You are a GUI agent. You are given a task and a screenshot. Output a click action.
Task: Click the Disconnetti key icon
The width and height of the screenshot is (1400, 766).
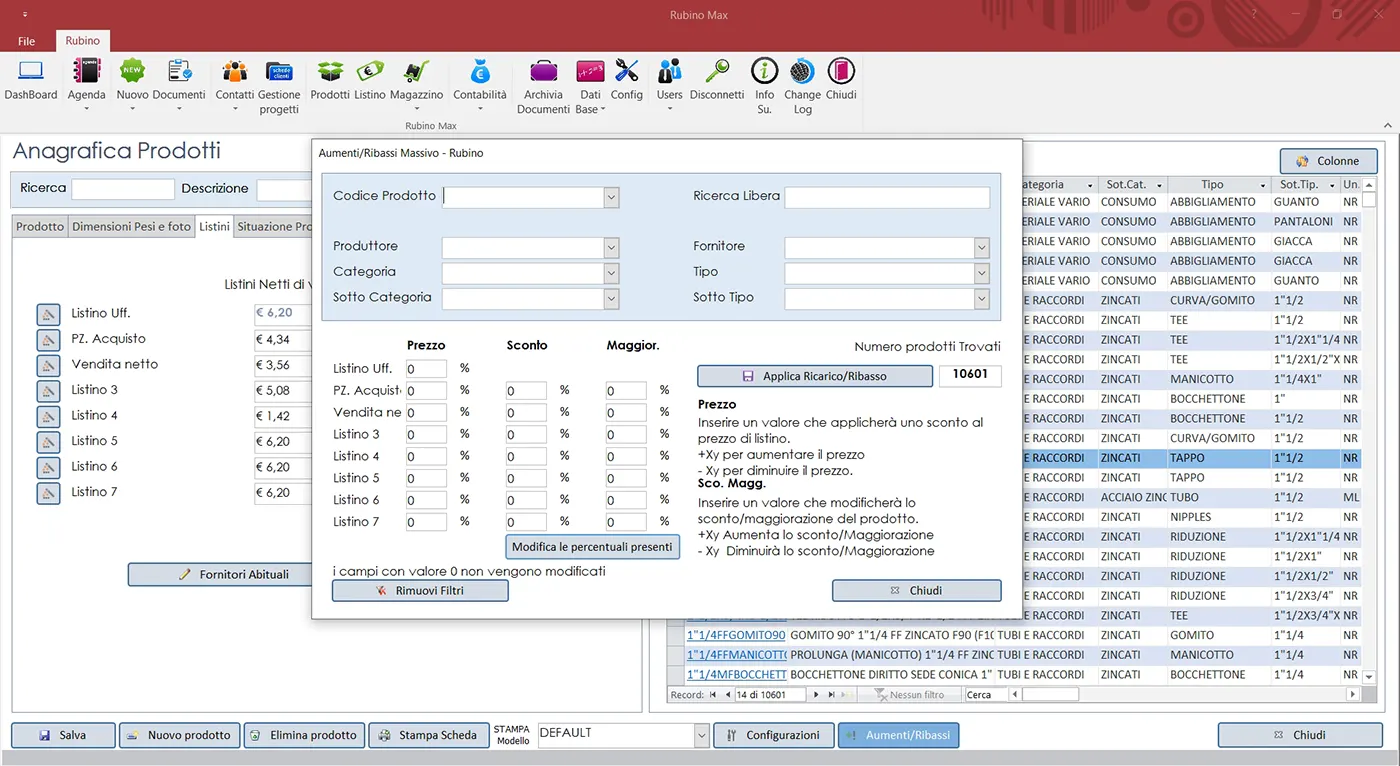(717, 80)
